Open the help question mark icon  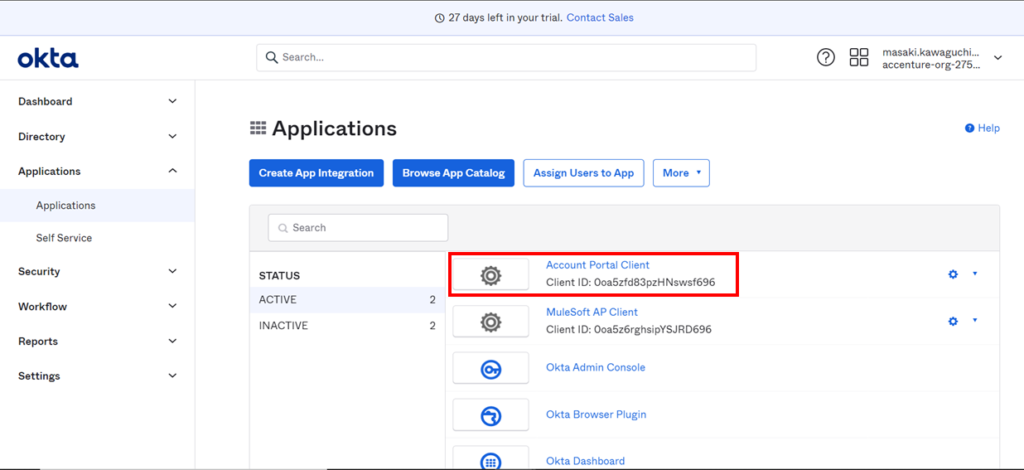tap(825, 57)
